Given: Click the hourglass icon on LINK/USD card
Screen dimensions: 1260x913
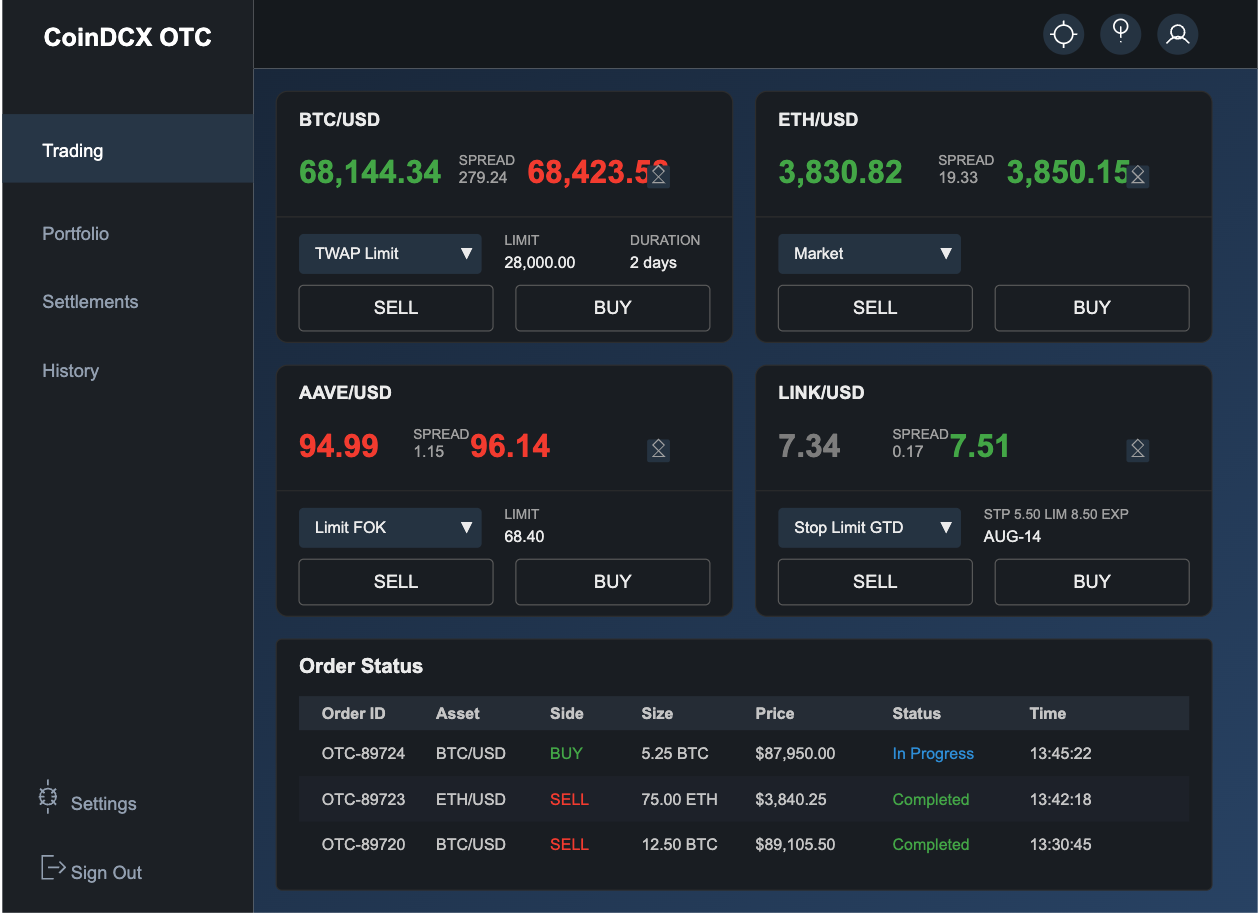Looking at the screenshot, I should tap(1137, 449).
